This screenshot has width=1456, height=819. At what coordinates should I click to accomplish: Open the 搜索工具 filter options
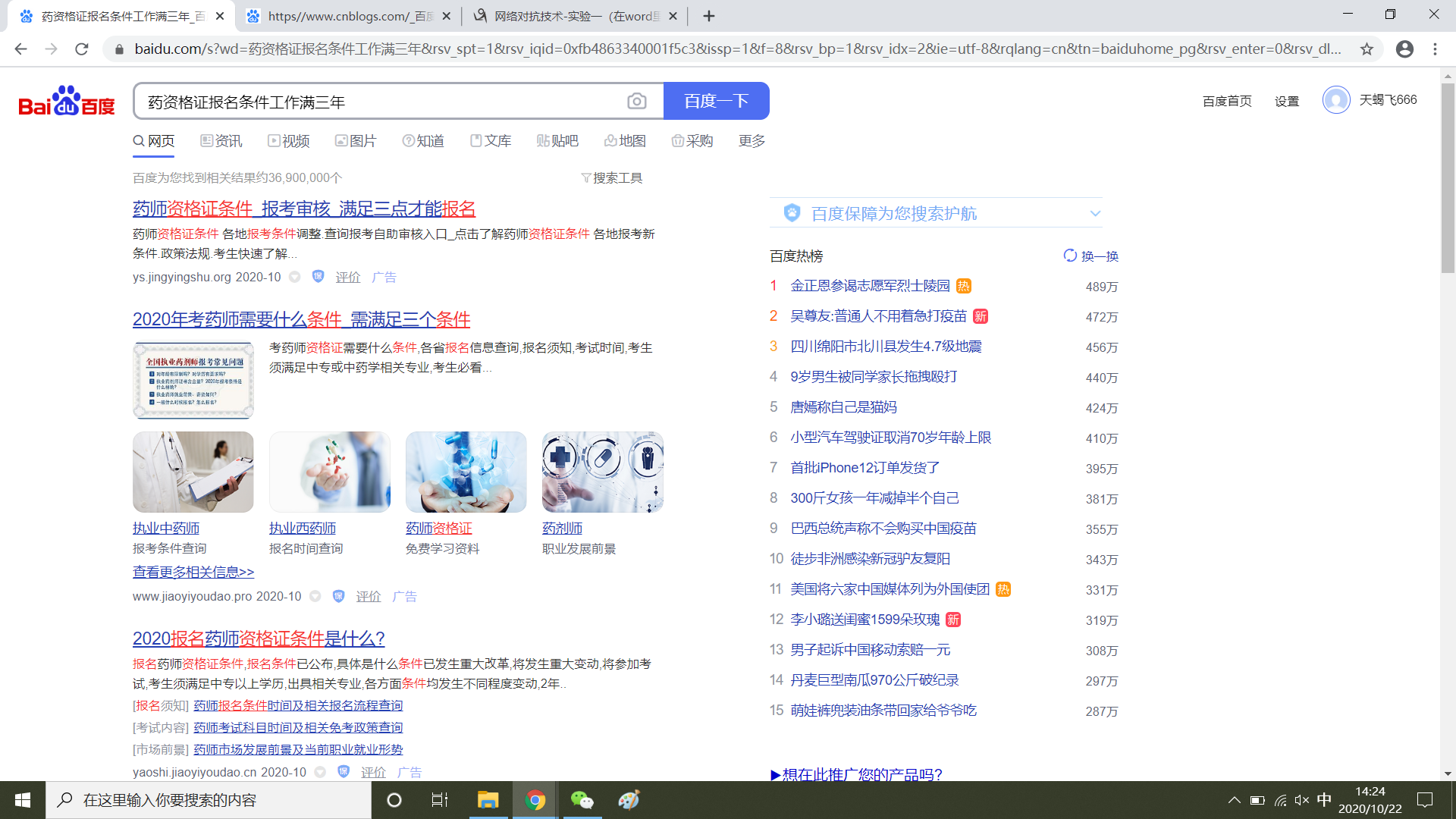coord(611,178)
